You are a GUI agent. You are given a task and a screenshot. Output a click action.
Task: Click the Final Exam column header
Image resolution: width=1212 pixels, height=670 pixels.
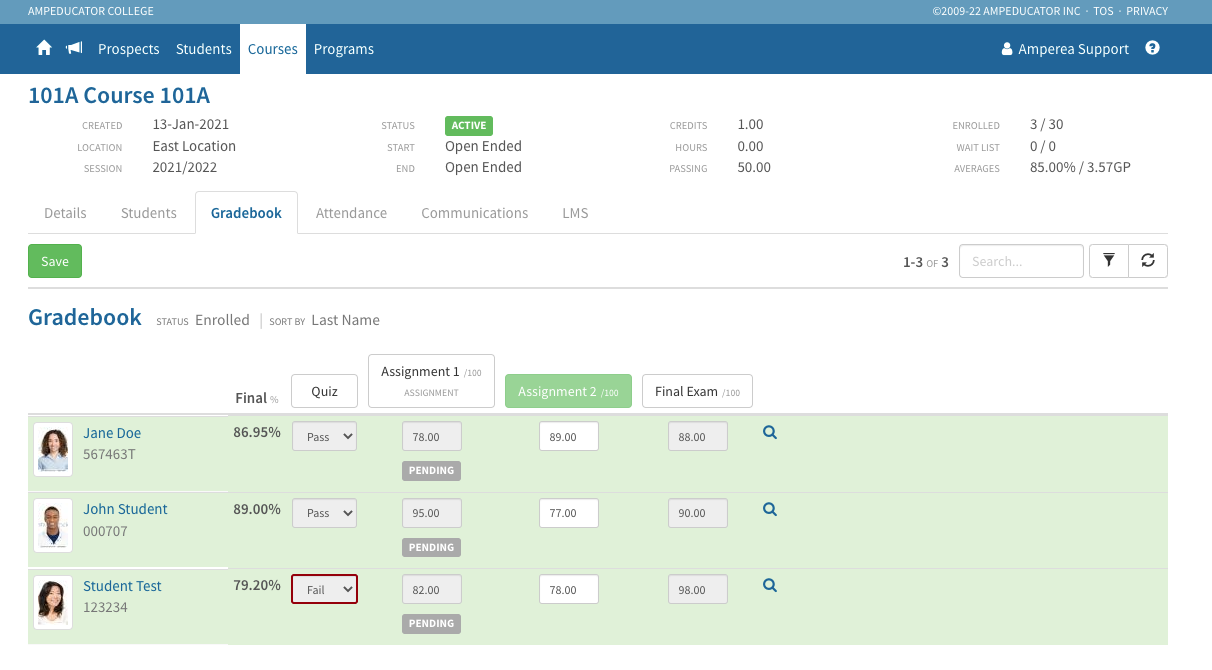pos(697,391)
